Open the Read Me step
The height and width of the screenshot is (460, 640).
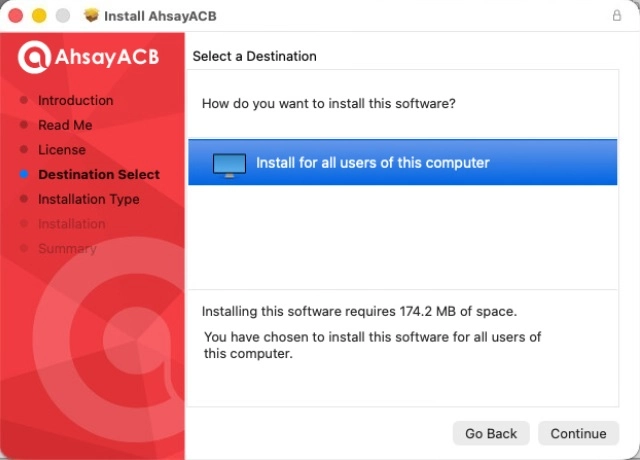click(65, 125)
